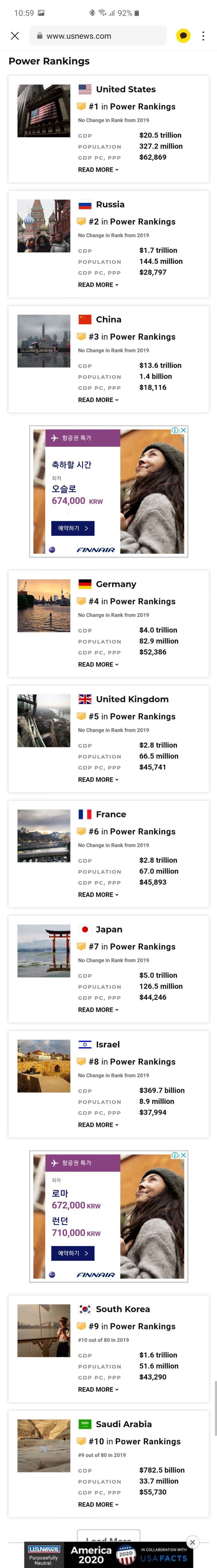Tap the Israel flag icon

85,1044
